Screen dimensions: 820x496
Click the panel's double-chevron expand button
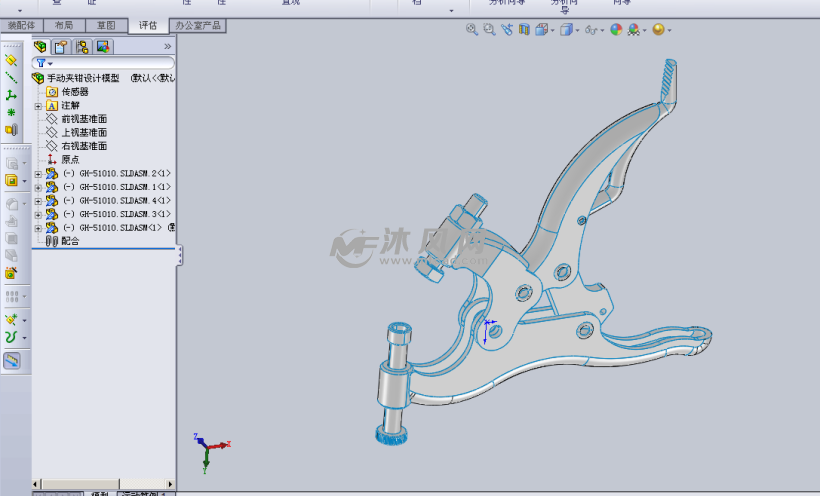point(167,46)
